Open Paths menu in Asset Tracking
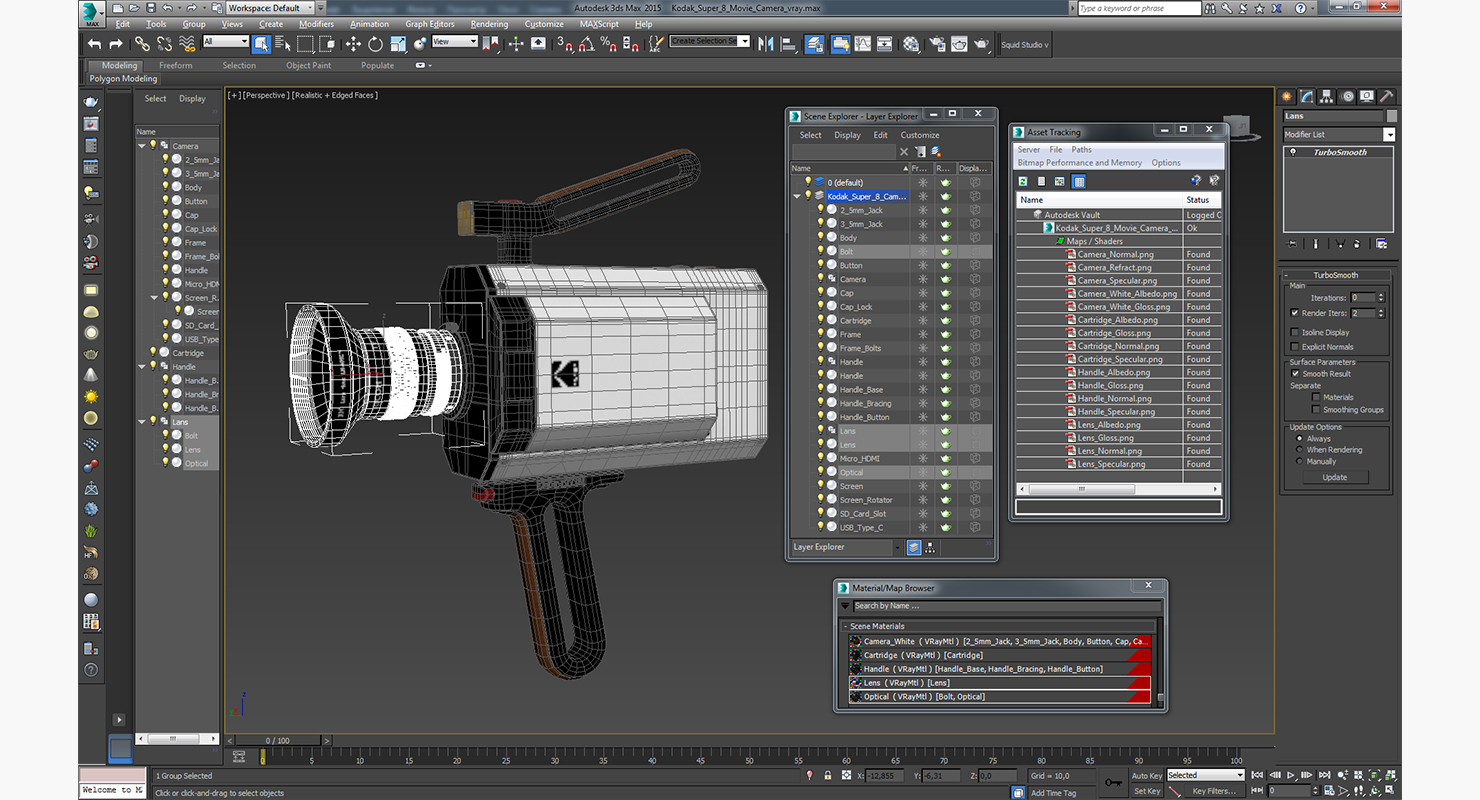Screen dimensions: 1480x800 (x=1082, y=149)
